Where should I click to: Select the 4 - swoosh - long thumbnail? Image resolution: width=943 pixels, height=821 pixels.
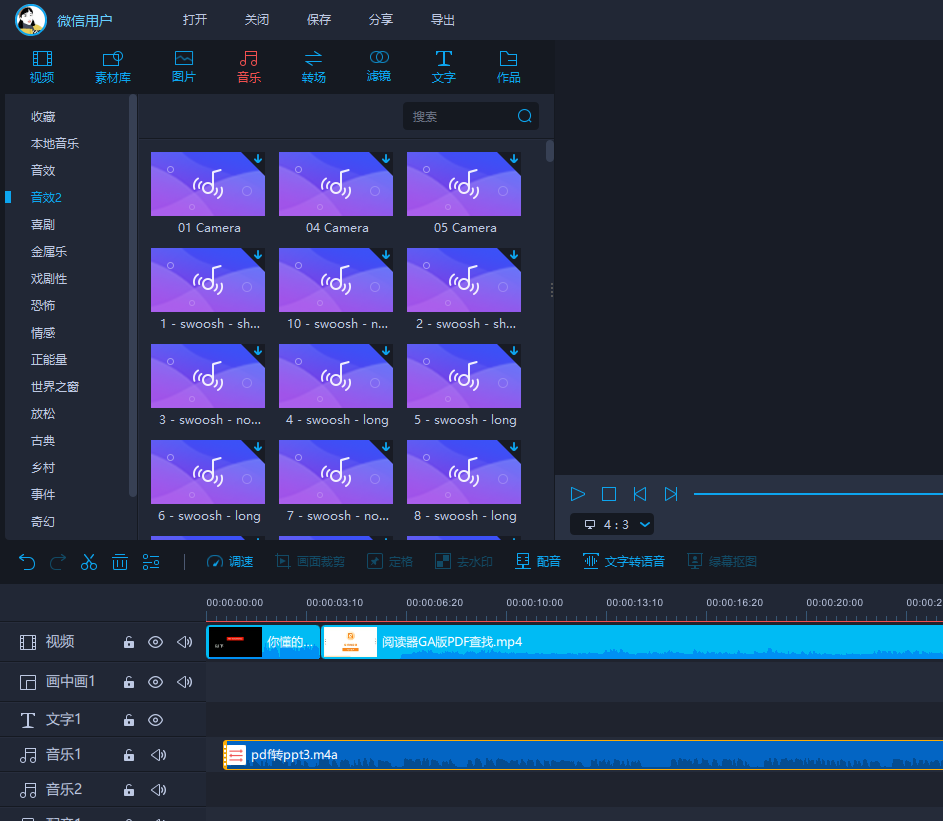click(x=336, y=376)
